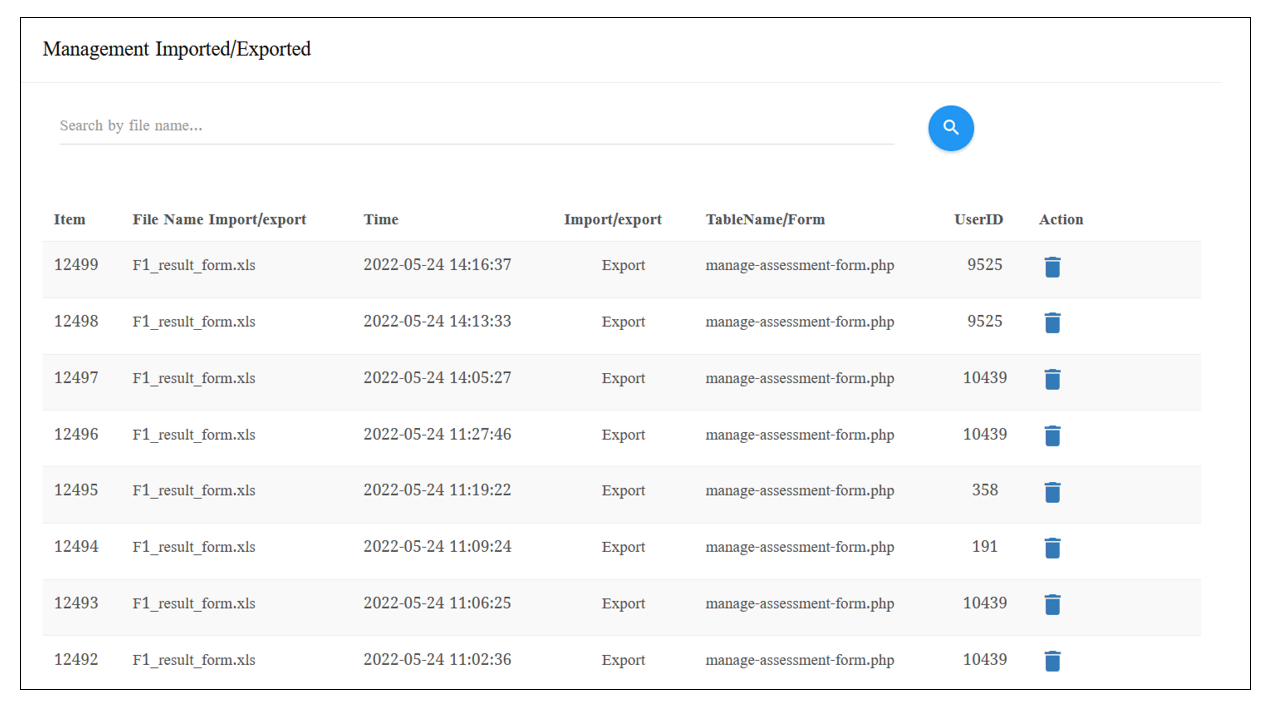Select F1_result_form.xls file in row 12499

tap(194, 266)
